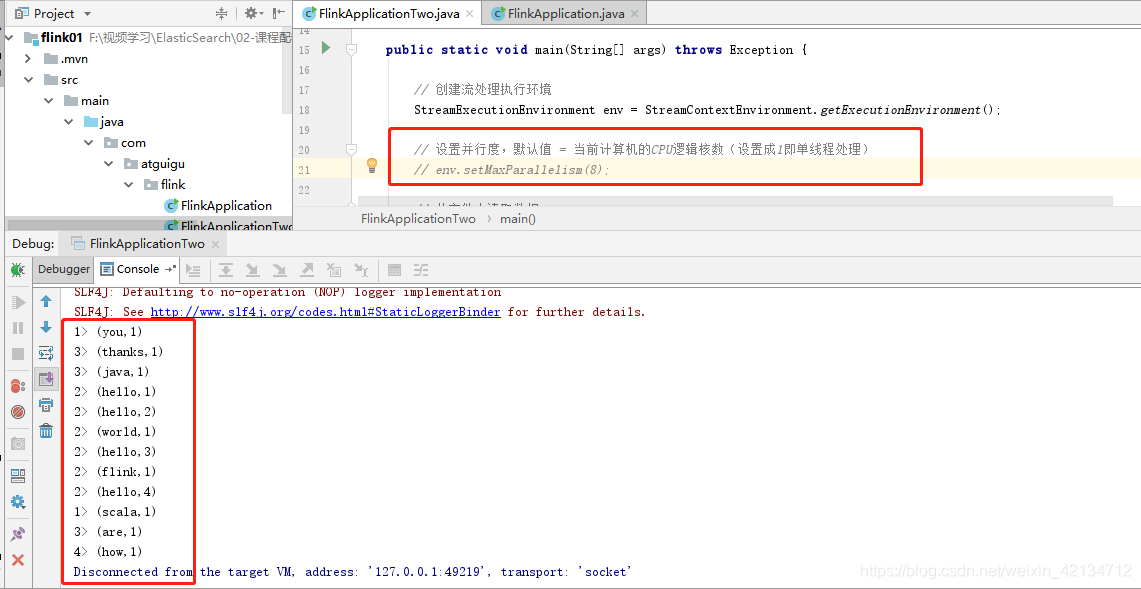
Task: Switch to the Debugger tab
Action: click(x=63, y=269)
